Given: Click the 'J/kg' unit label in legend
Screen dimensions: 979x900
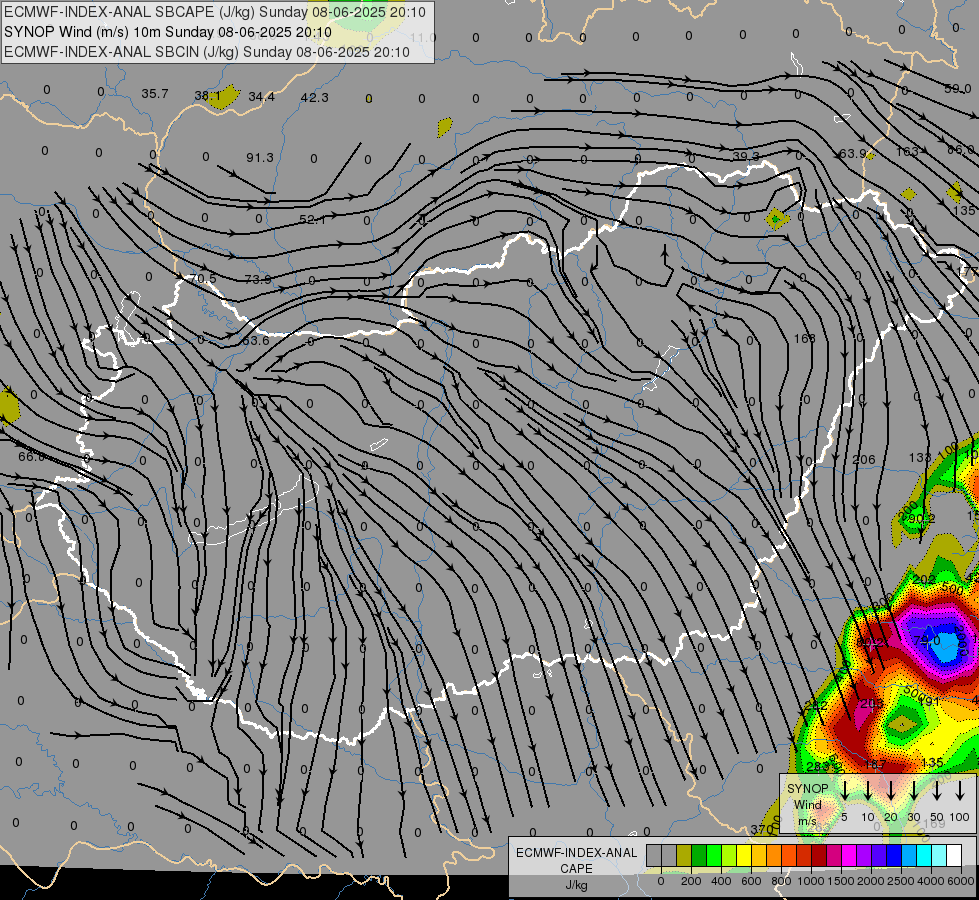Looking at the screenshot, I should click(576, 885).
